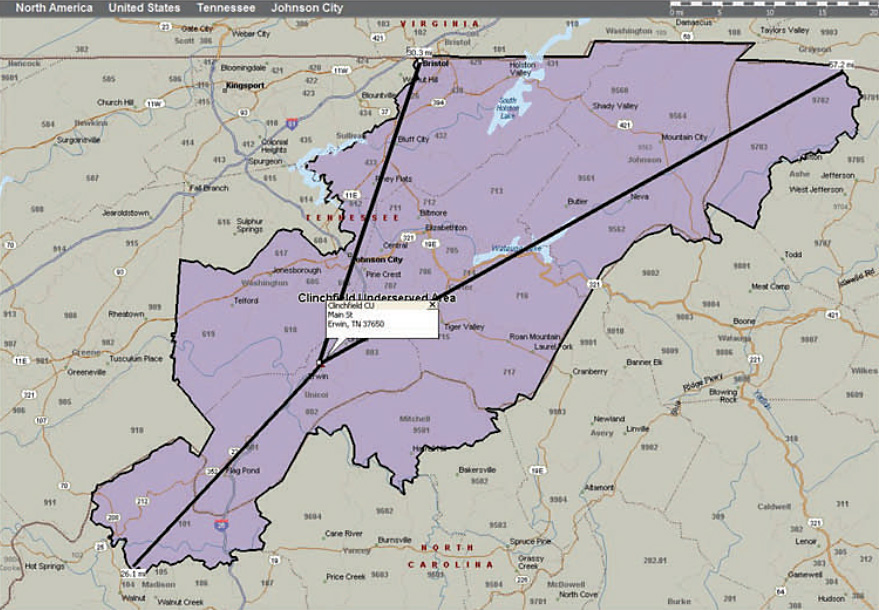Click the 19E highway shield near Roan Mountain
Viewport: 879px width, 610px height.
pos(537,470)
